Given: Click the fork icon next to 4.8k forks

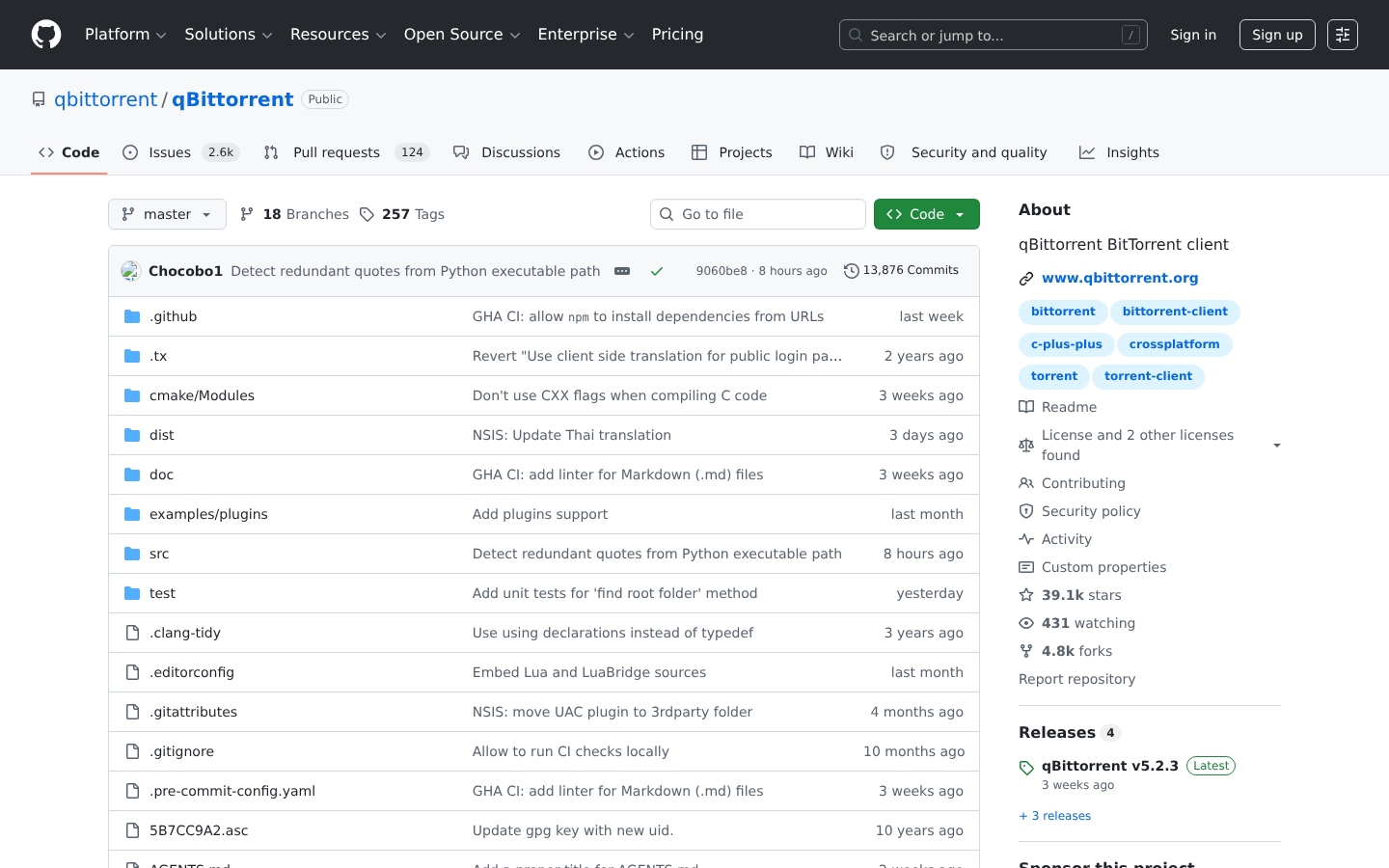Looking at the screenshot, I should pyautogui.click(x=1026, y=651).
